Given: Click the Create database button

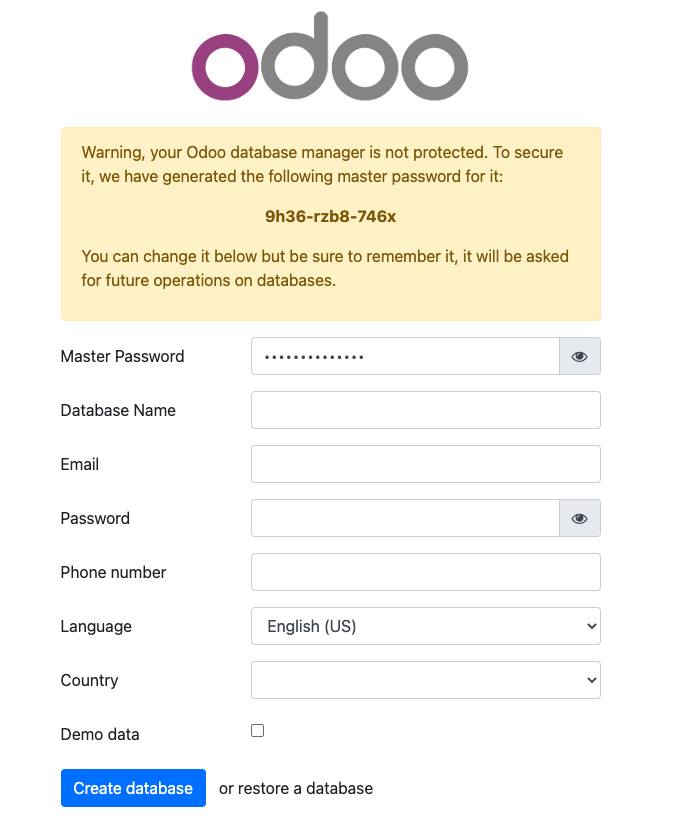Looking at the screenshot, I should pyautogui.click(x=133, y=787).
